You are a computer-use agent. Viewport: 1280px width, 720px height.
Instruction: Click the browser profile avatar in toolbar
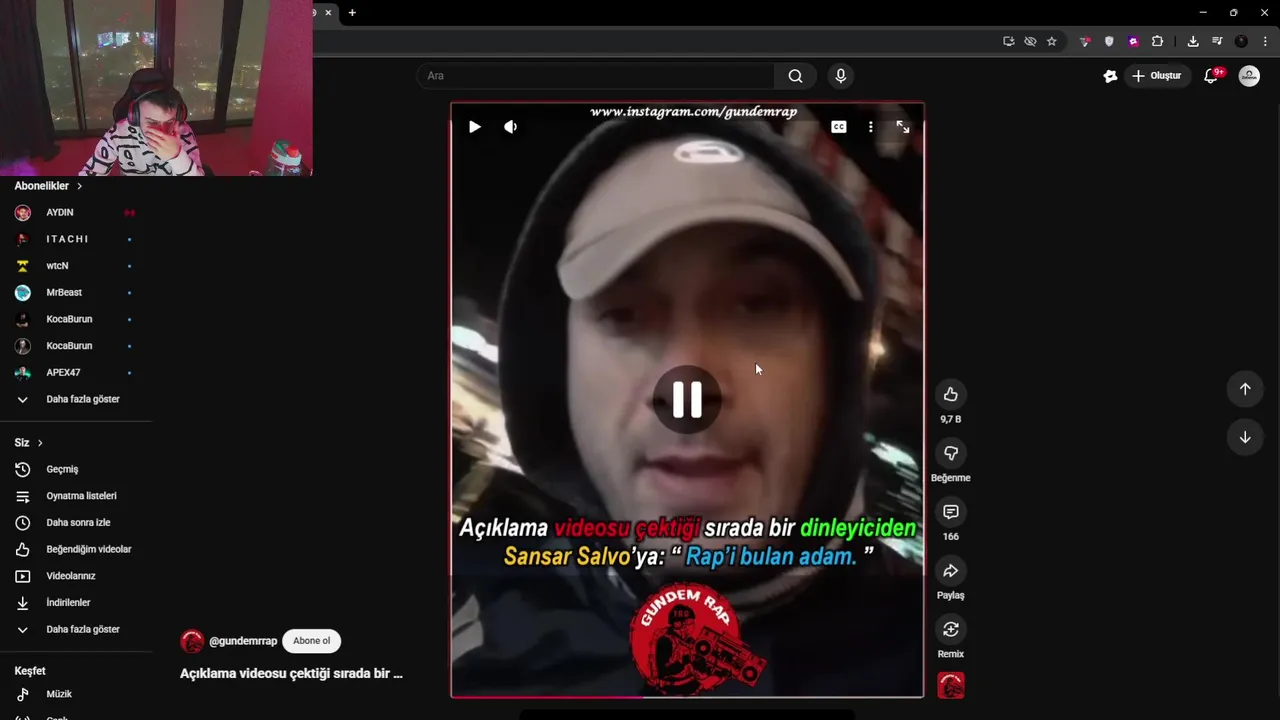(x=1241, y=41)
